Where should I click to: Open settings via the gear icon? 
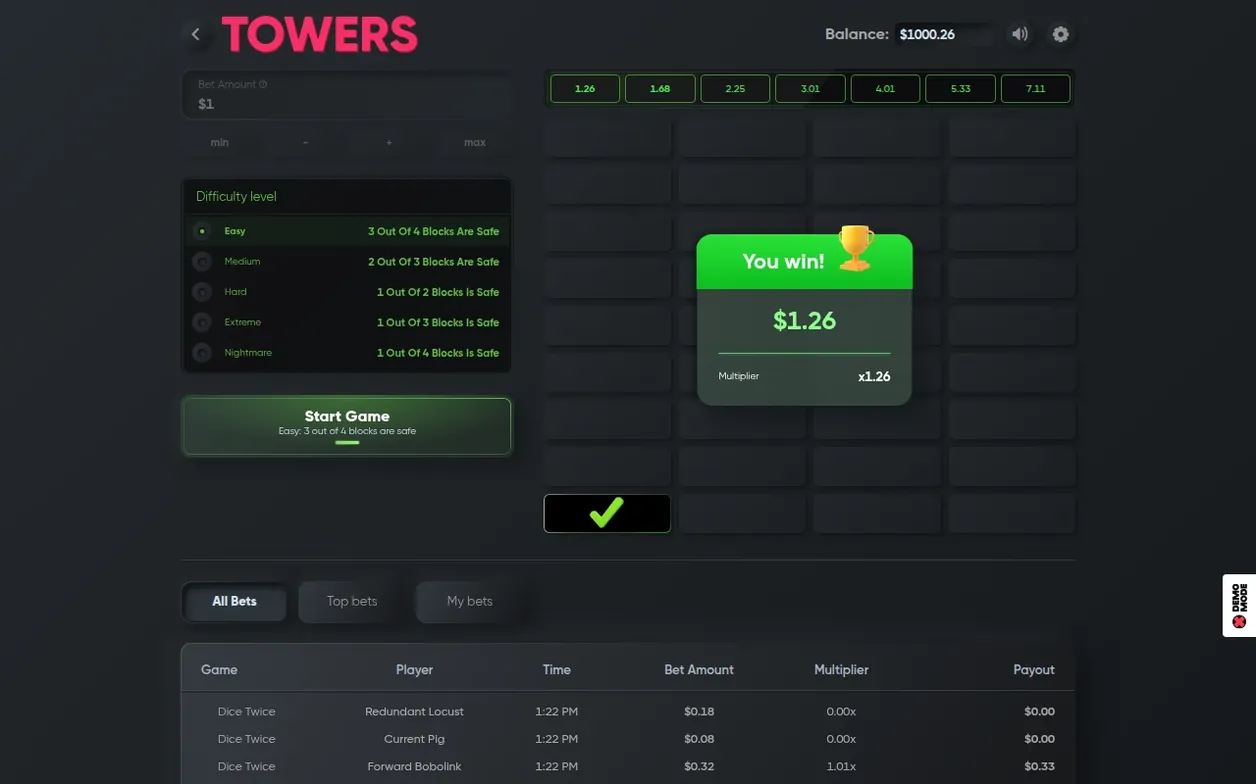[1060, 34]
